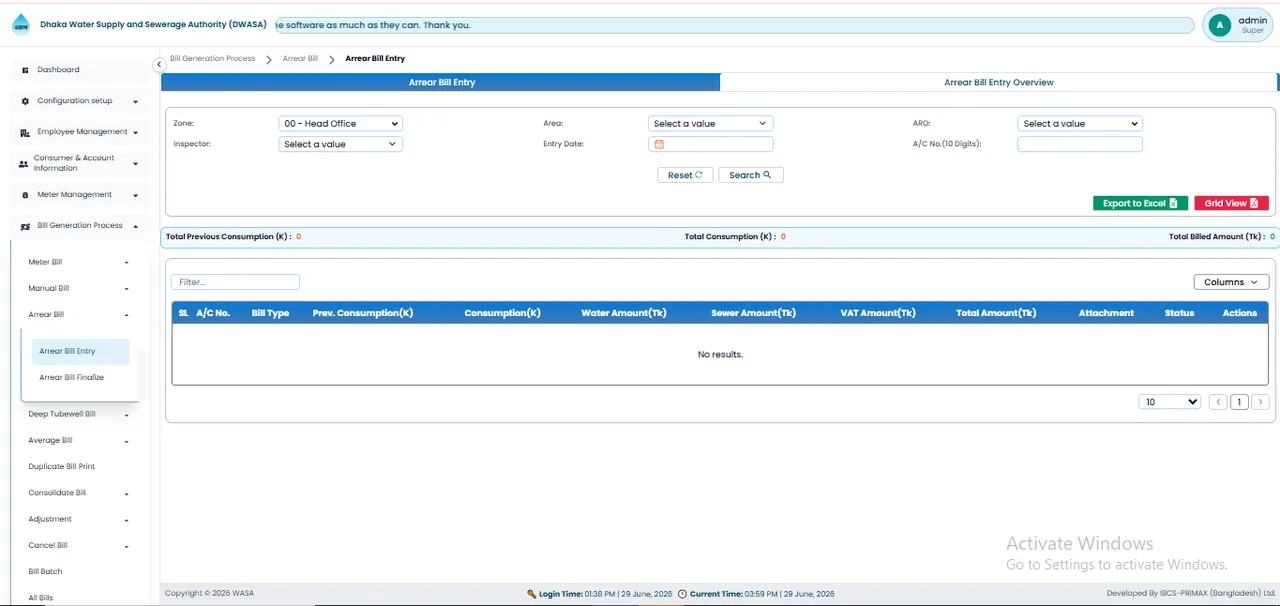Expand the Meter Bill submenu

126,263
